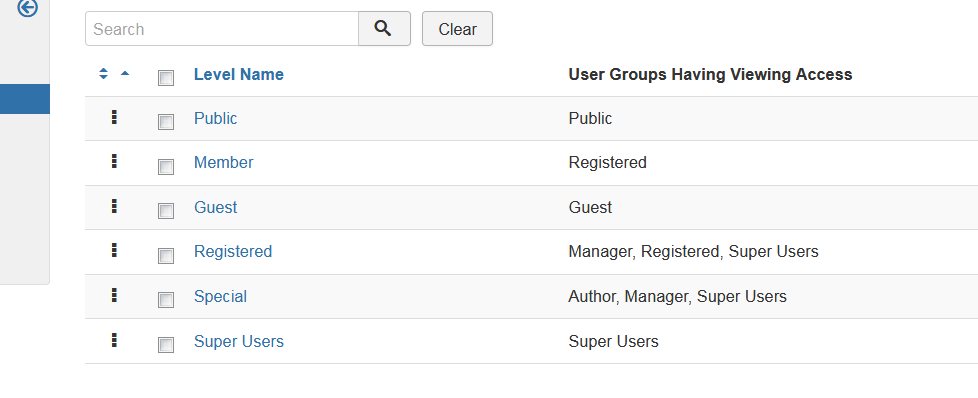Grab the drag handle for Public row
978x398 pixels.
click(x=114, y=117)
